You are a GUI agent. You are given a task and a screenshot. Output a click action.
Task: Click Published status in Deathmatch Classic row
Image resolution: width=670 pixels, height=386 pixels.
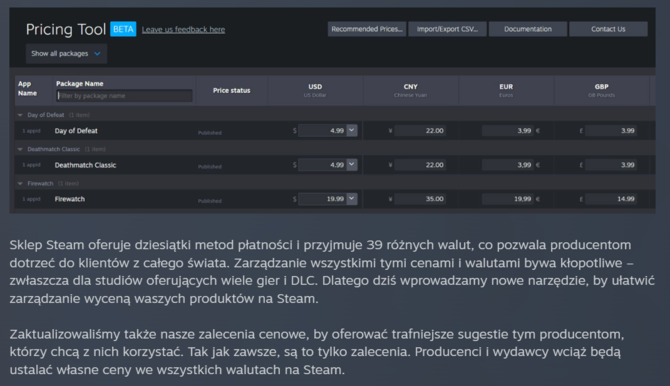(x=210, y=167)
